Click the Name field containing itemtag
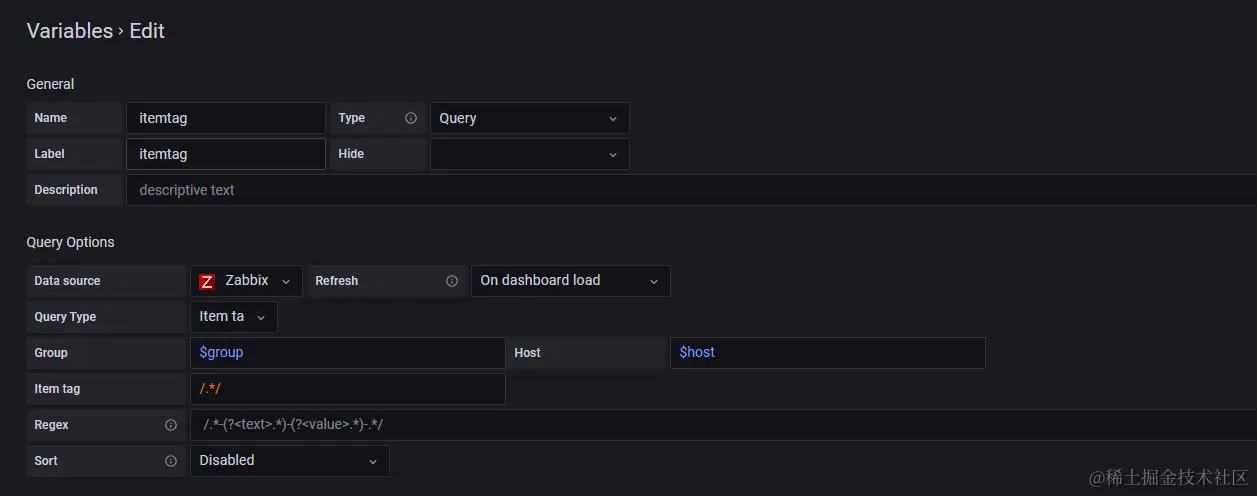Screen dimensions: 1257x496 pyautogui.click(x=225, y=118)
